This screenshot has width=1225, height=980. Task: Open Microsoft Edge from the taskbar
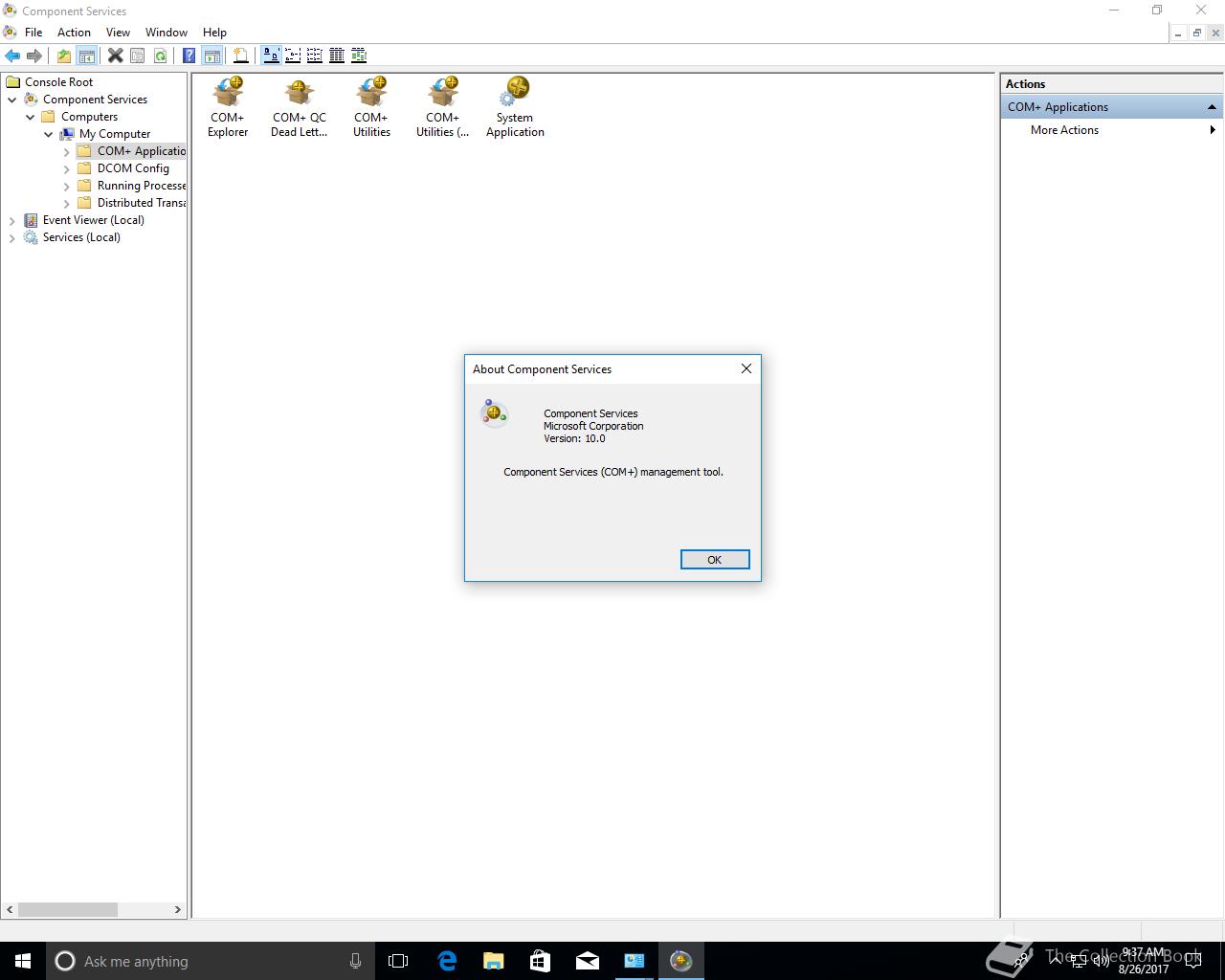[x=447, y=961]
